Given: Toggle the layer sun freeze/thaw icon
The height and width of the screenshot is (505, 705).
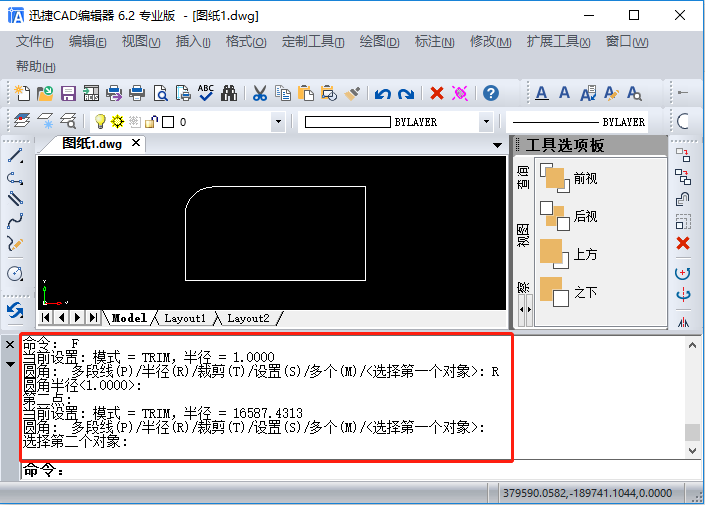Looking at the screenshot, I should pos(117,121).
